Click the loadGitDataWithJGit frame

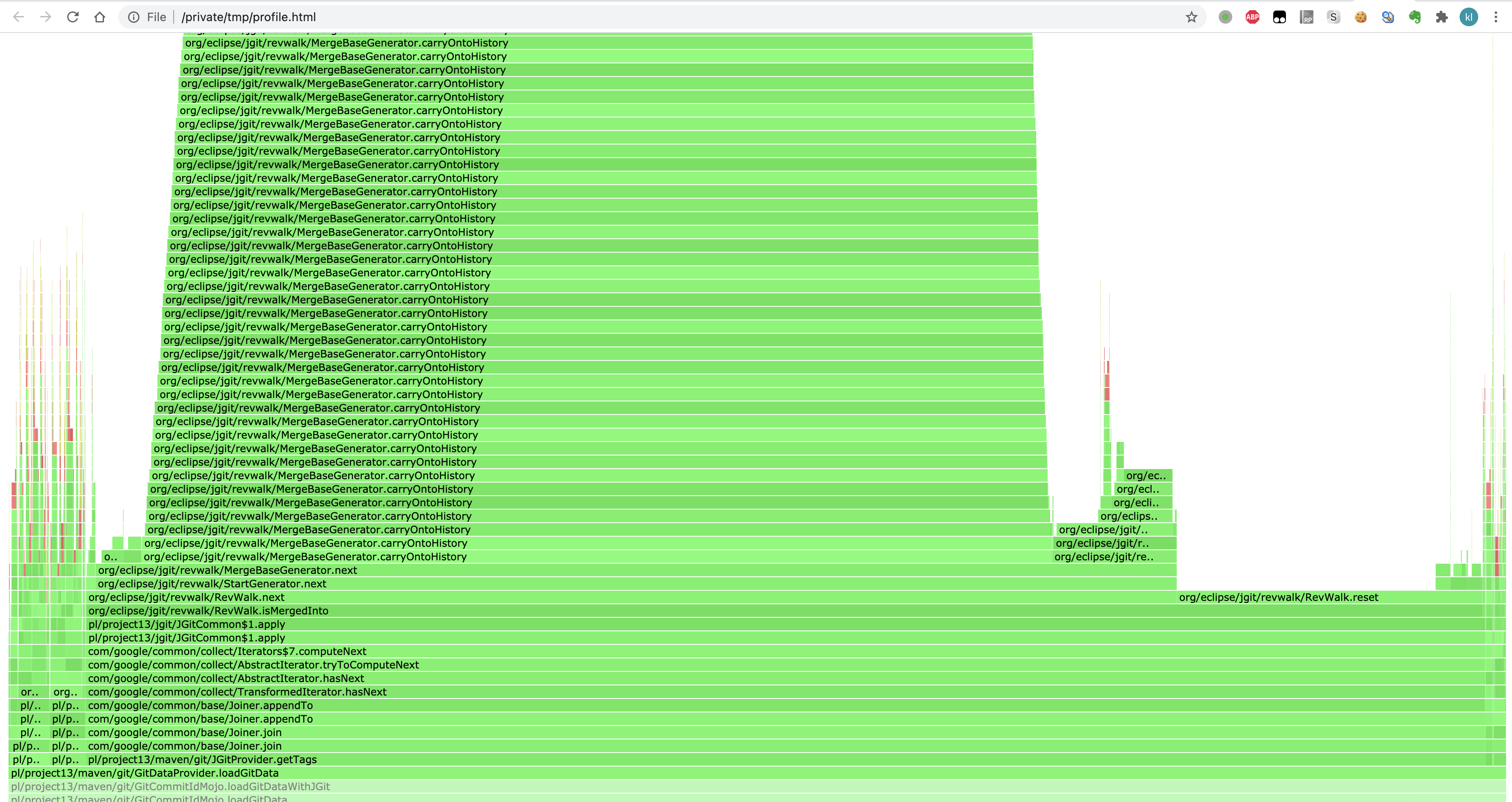(170, 786)
